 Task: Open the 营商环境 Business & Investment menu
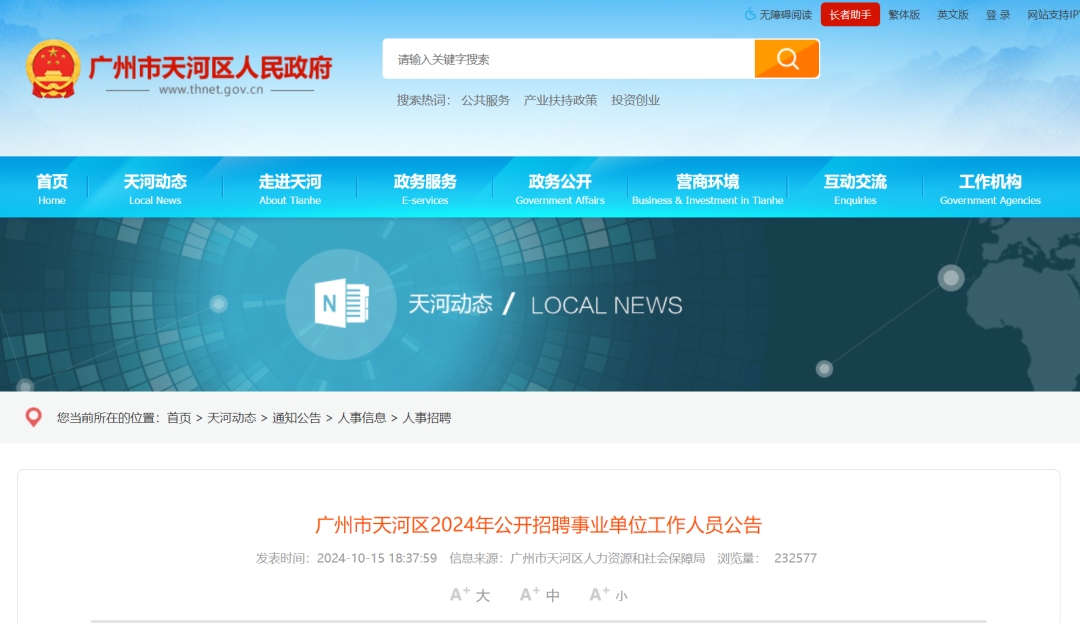707,188
